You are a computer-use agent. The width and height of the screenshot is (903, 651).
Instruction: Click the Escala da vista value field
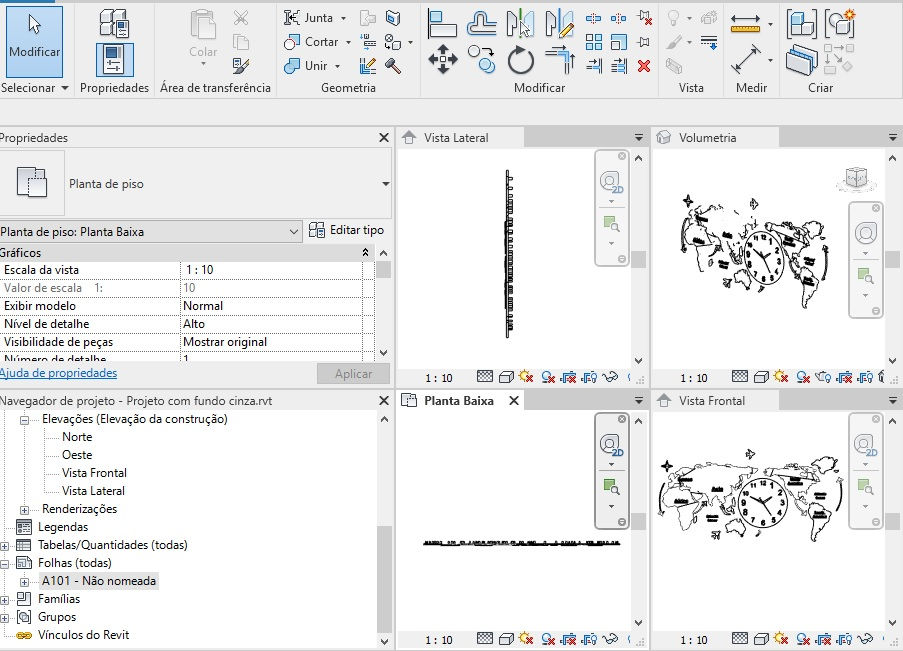pos(271,270)
